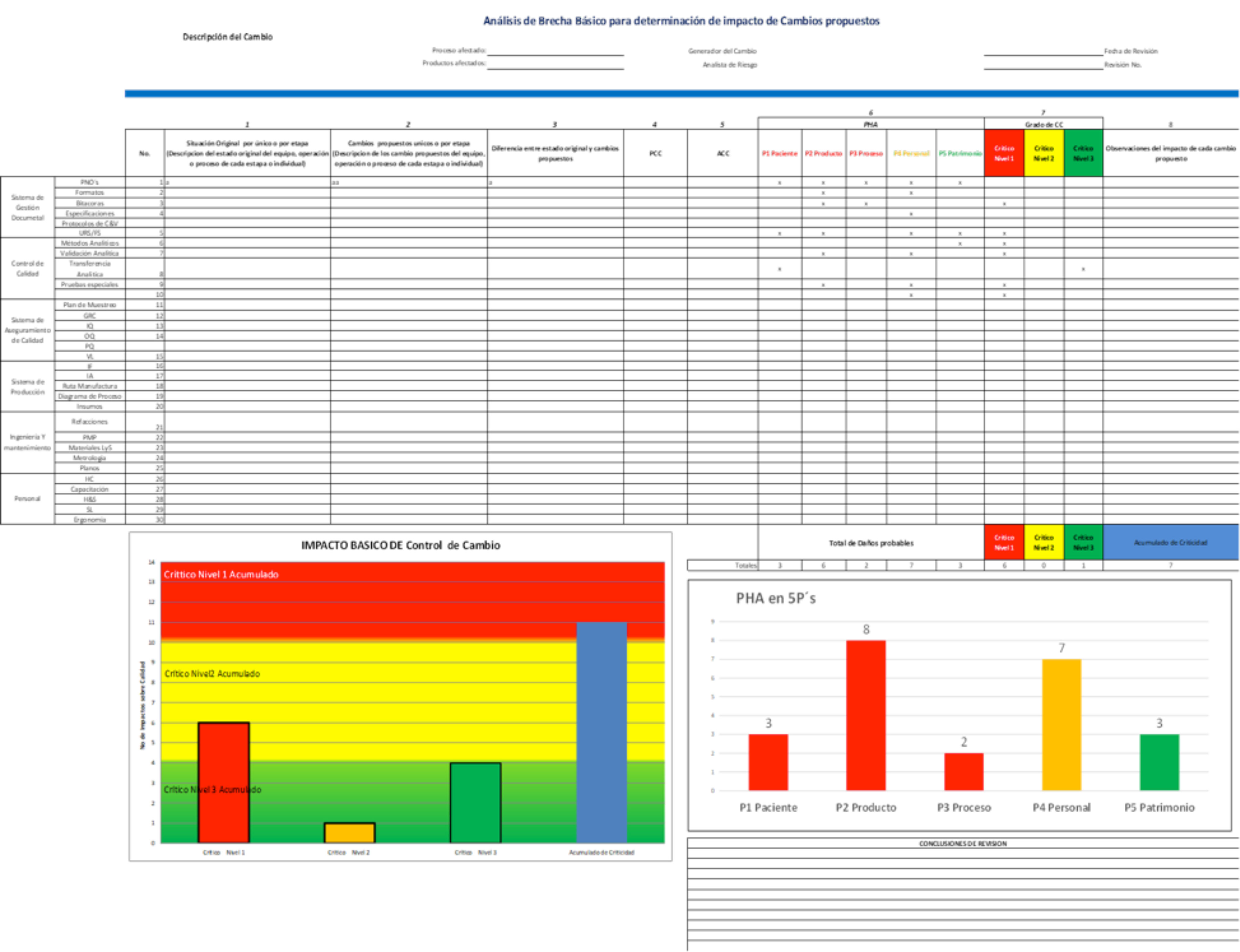This screenshot has width=1240, height=952.
Task: Select the x mark in Formatos P2 Producto cell
Action: click(x=823, y=193)
